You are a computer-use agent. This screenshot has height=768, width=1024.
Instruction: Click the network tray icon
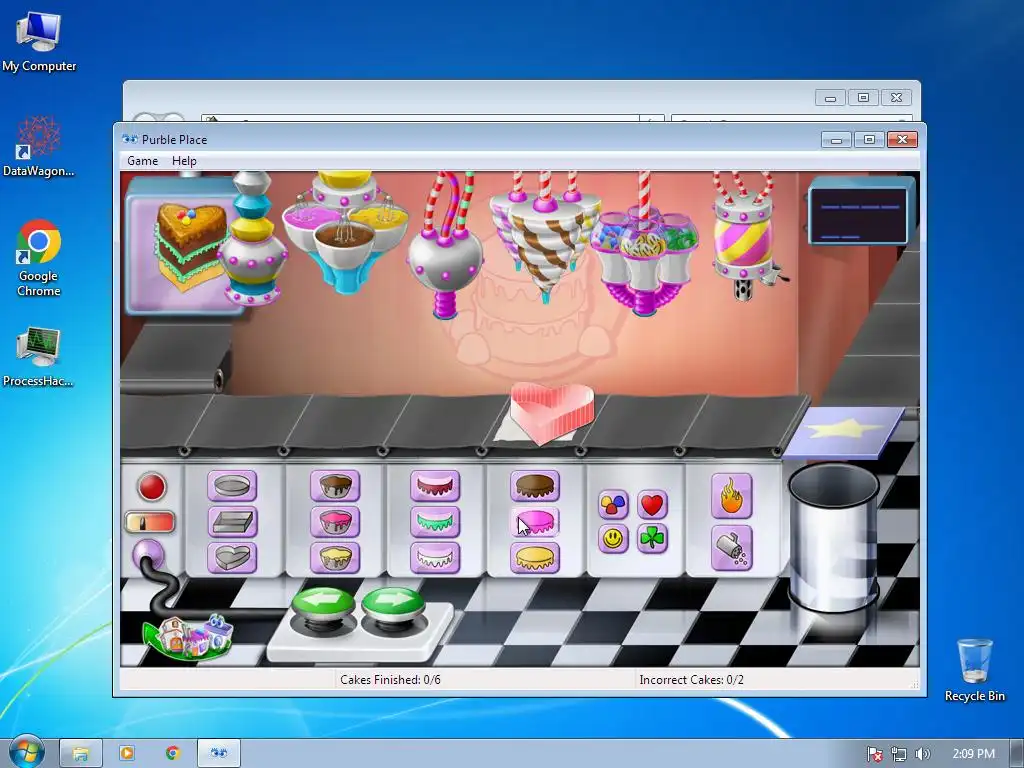click(899, 754)
